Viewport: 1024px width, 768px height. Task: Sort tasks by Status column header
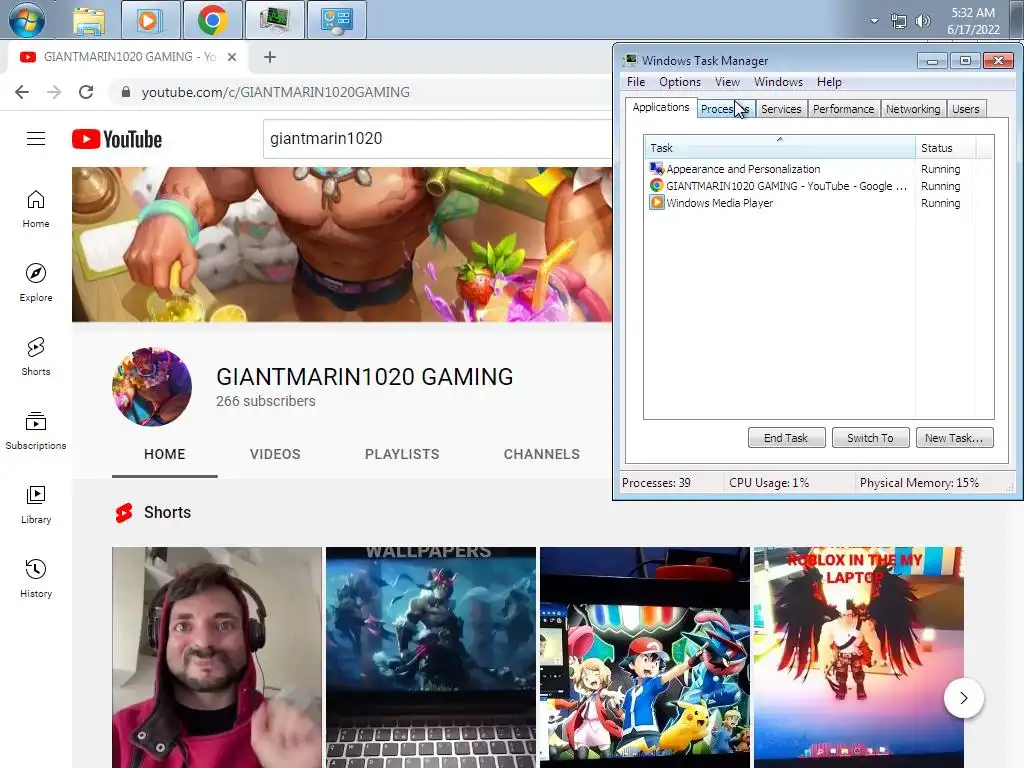pyautogui.click(x=946, y=148)
